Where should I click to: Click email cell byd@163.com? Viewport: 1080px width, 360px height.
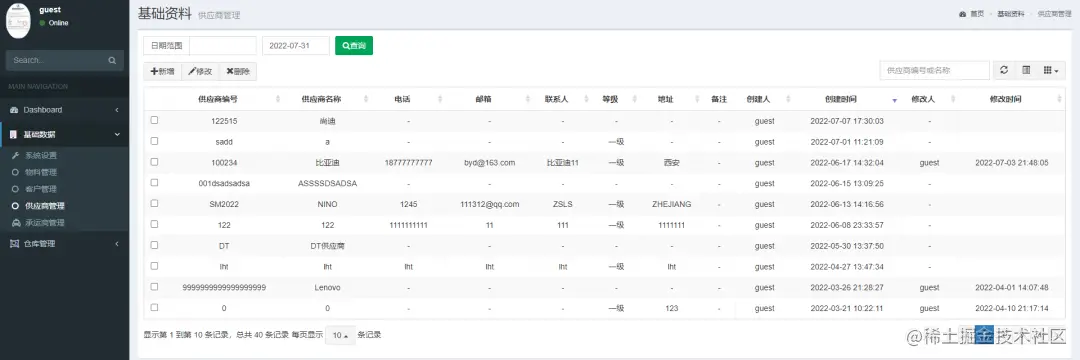click(490, 163)
